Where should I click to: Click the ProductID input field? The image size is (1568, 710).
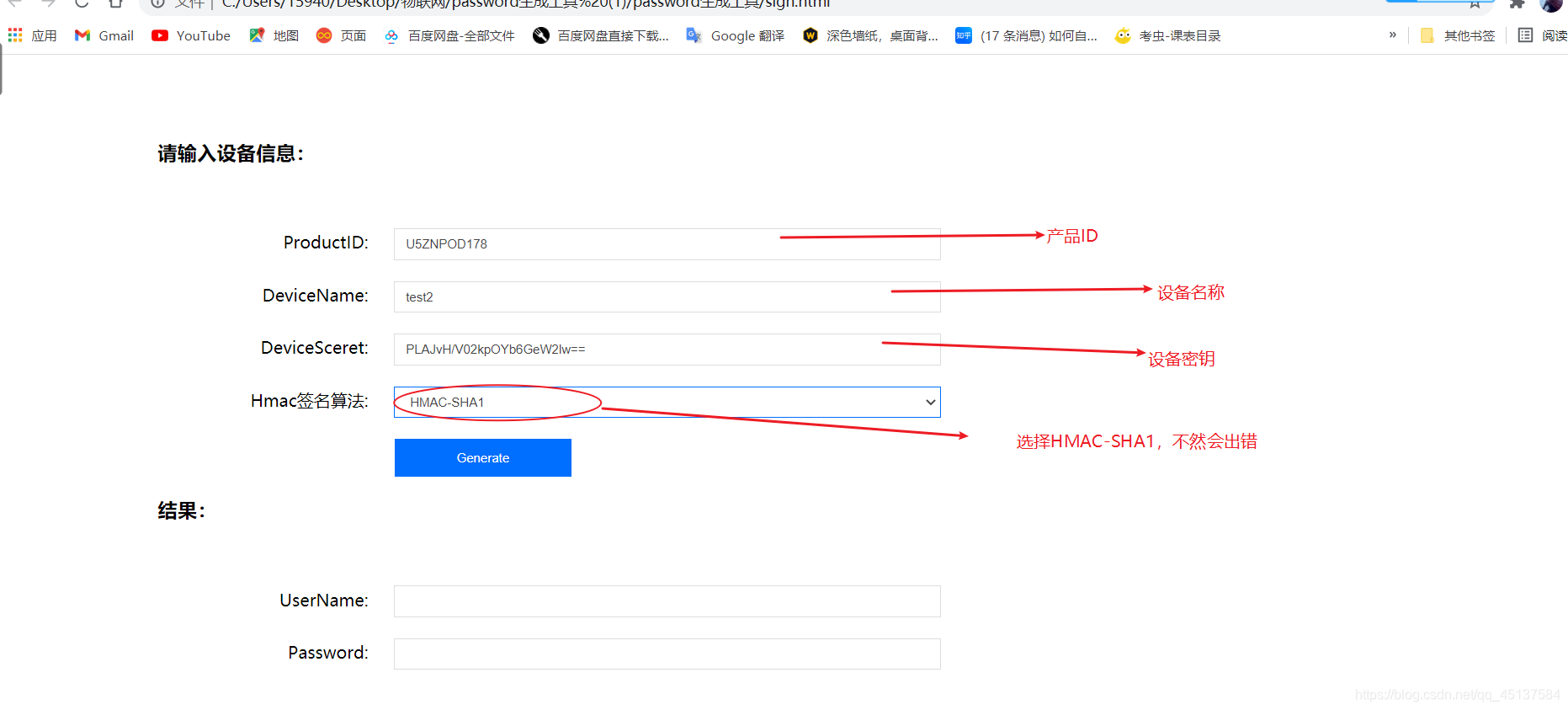coord(667,244)
